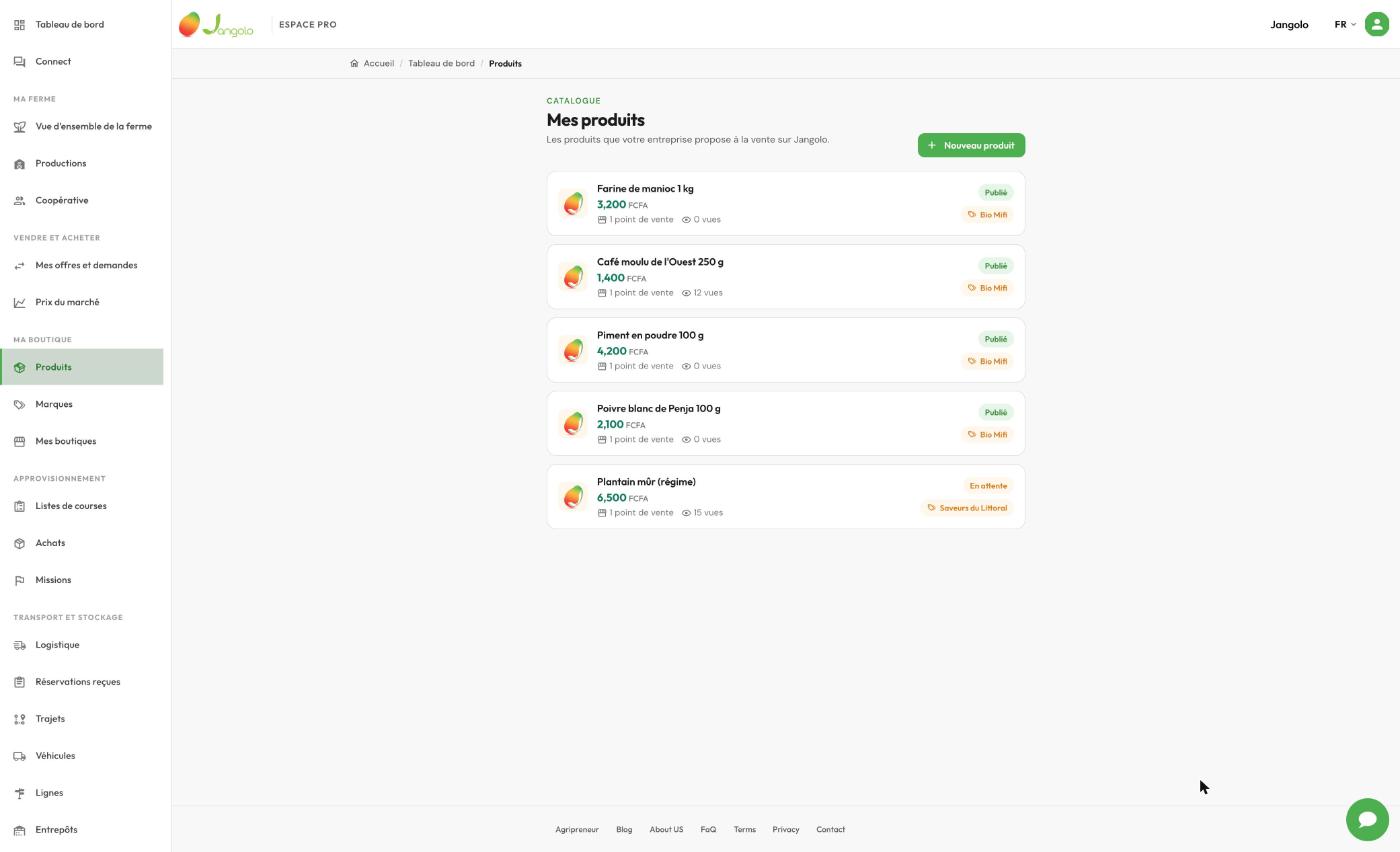Click the Coopérative sidebar icon

pyautogui.click(x=19, y=201)
